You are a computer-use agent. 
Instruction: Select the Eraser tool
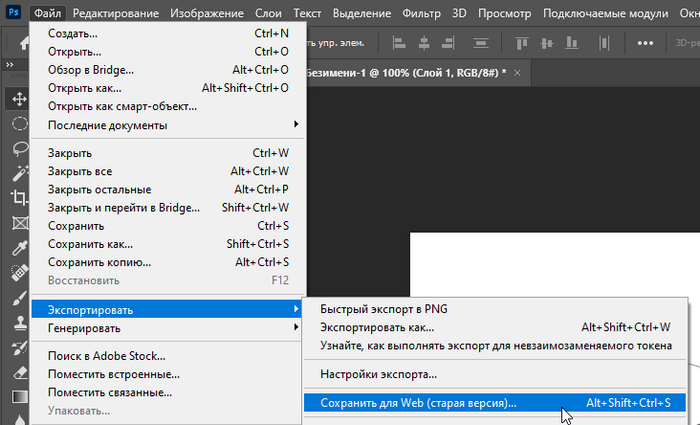pos(19,372)
